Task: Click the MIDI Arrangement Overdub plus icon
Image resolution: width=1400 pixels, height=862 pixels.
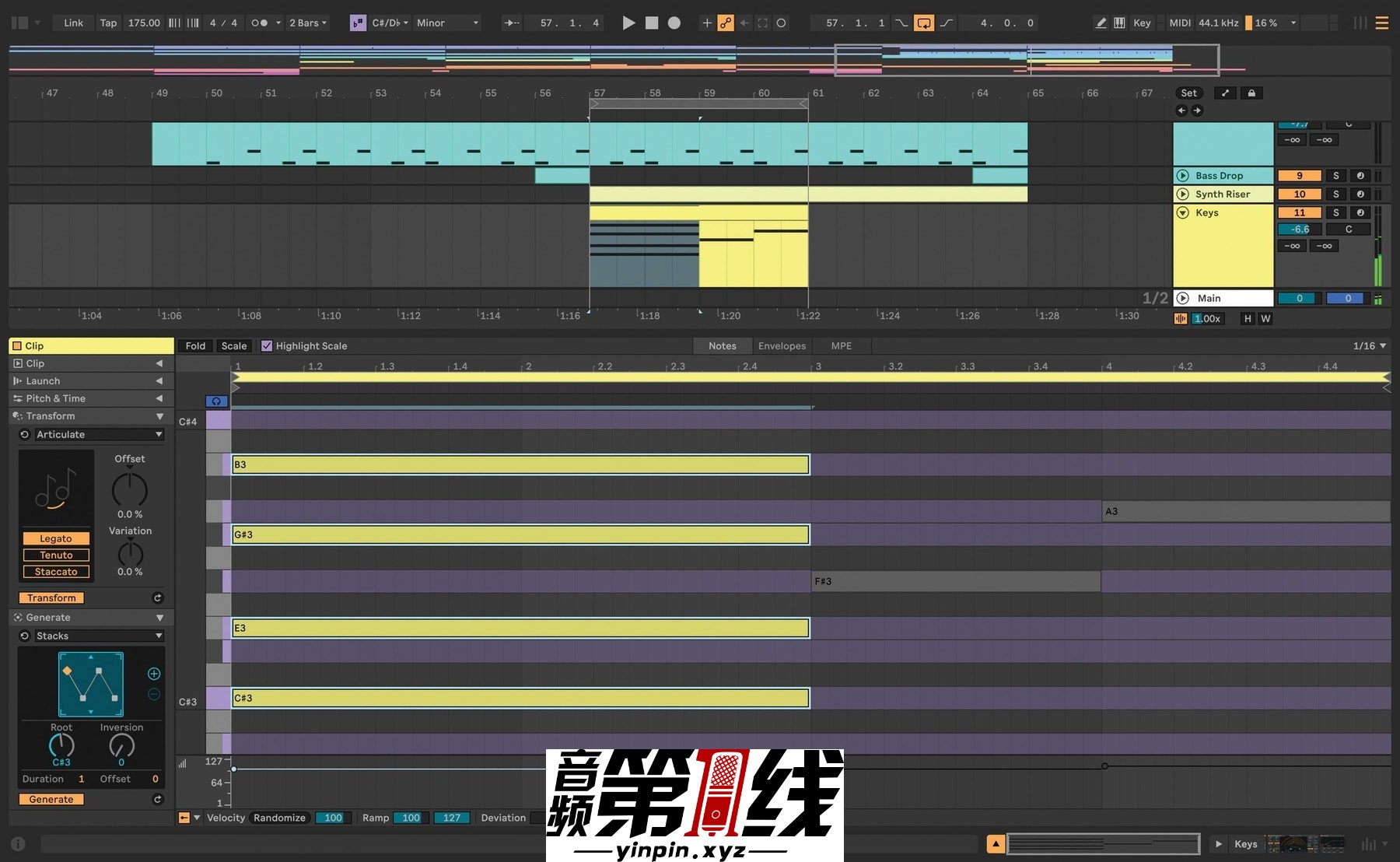Action: click(x=707, y=23)
